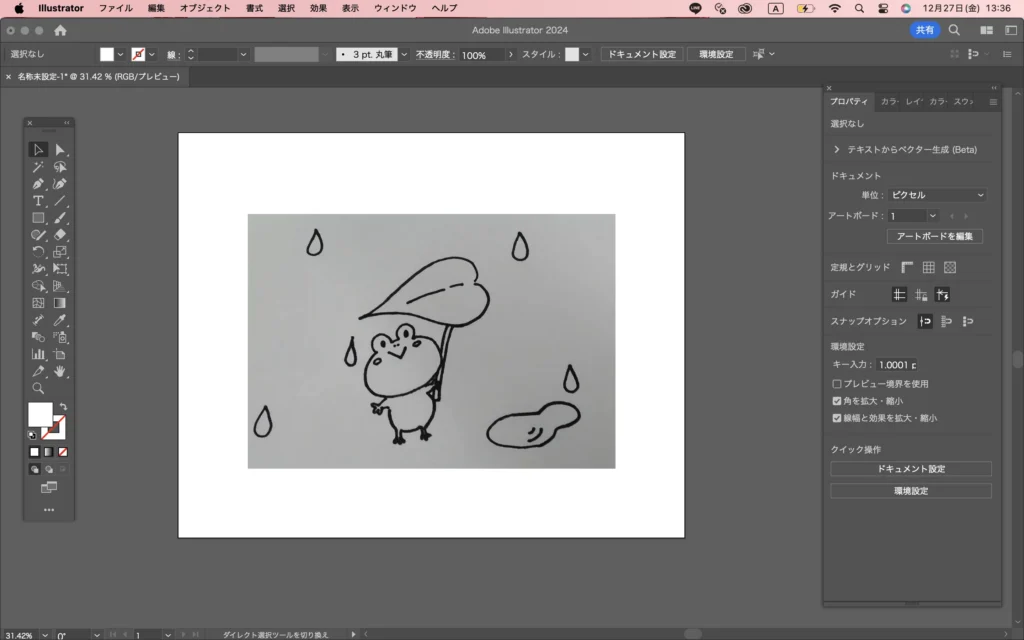1024x640 pixels.
Task: Uncheck 線幅と効果を拡大・縮小 option
Action: (837, 418)
